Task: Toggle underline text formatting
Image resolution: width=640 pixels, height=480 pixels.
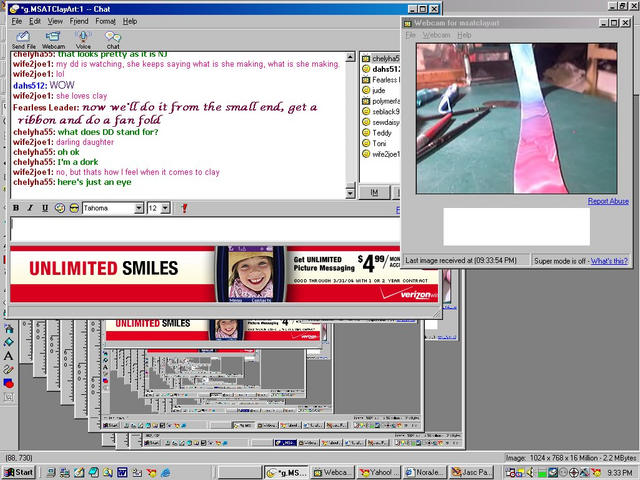Action: point(45,208)
